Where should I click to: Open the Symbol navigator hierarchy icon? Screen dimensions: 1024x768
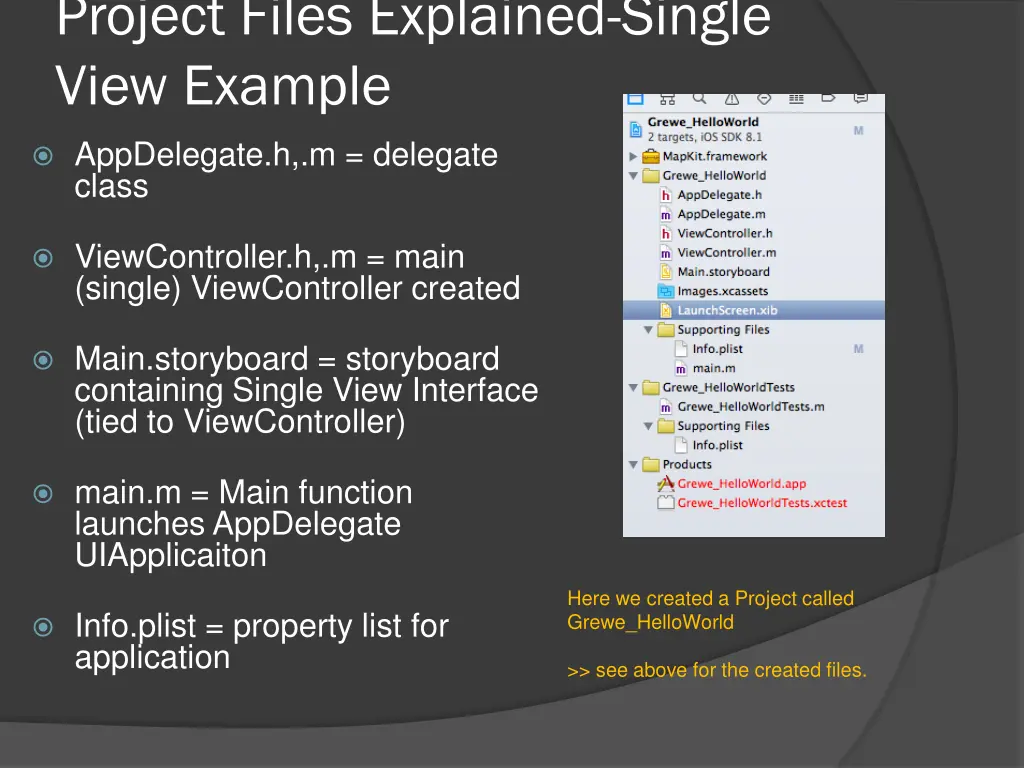(x=667, y=99)
